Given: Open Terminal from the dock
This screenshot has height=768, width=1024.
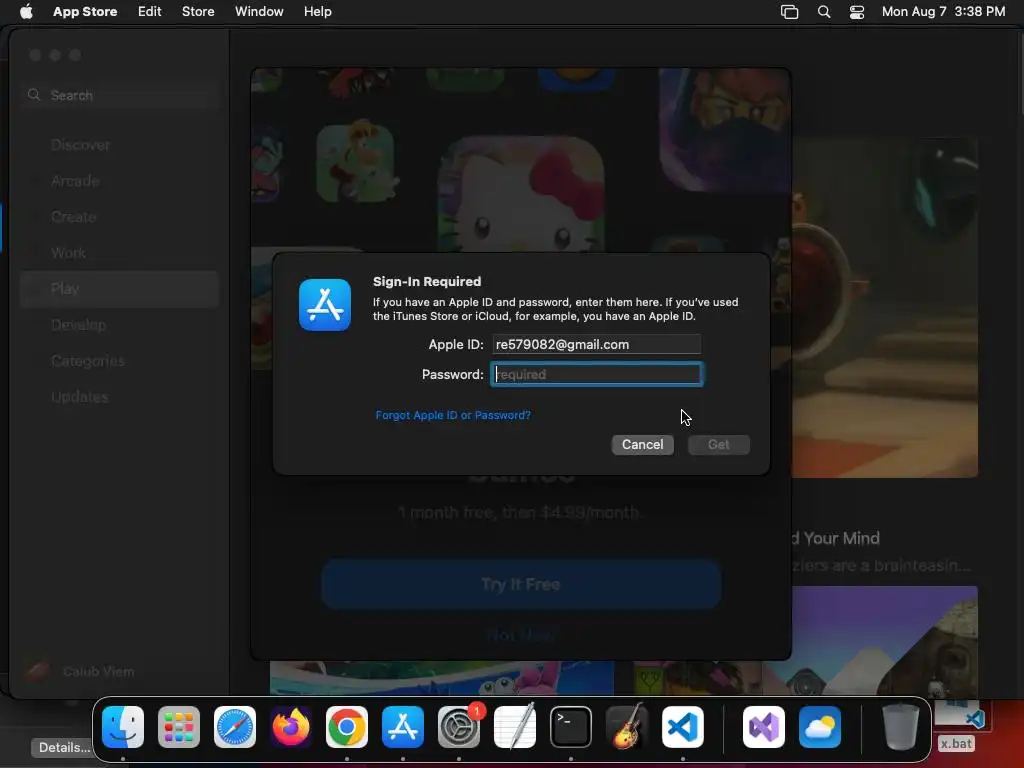Looking at the screenshot, I should coord(571,727).
